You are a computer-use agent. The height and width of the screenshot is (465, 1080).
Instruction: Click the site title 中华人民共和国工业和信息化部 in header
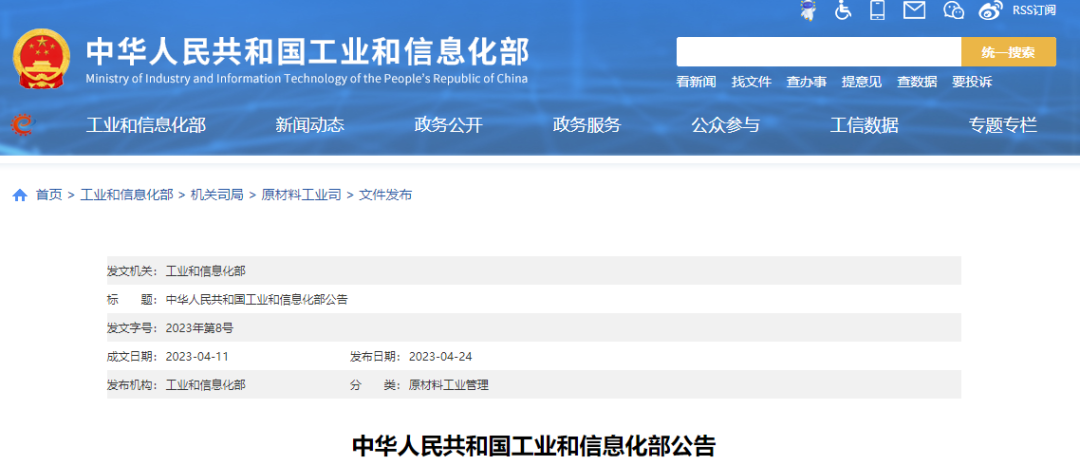[307, 52]
